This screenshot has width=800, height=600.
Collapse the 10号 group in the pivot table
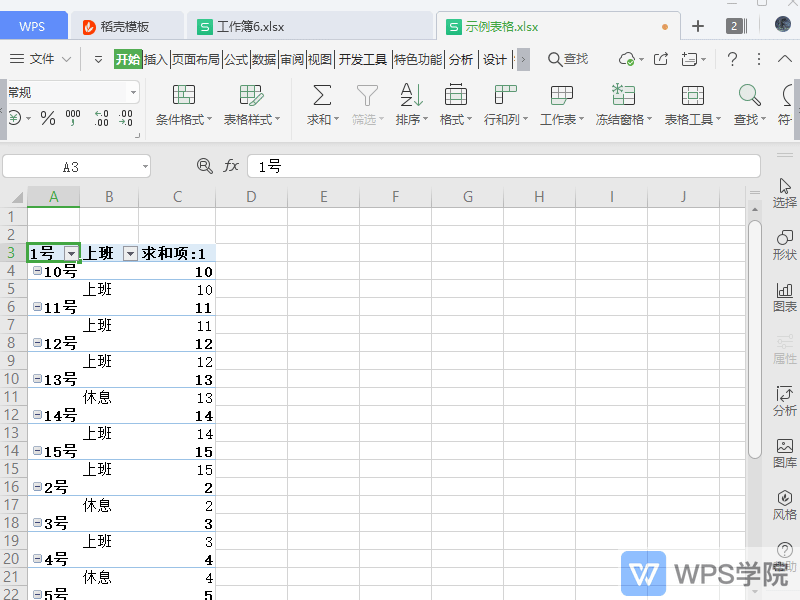coord(36,271)
